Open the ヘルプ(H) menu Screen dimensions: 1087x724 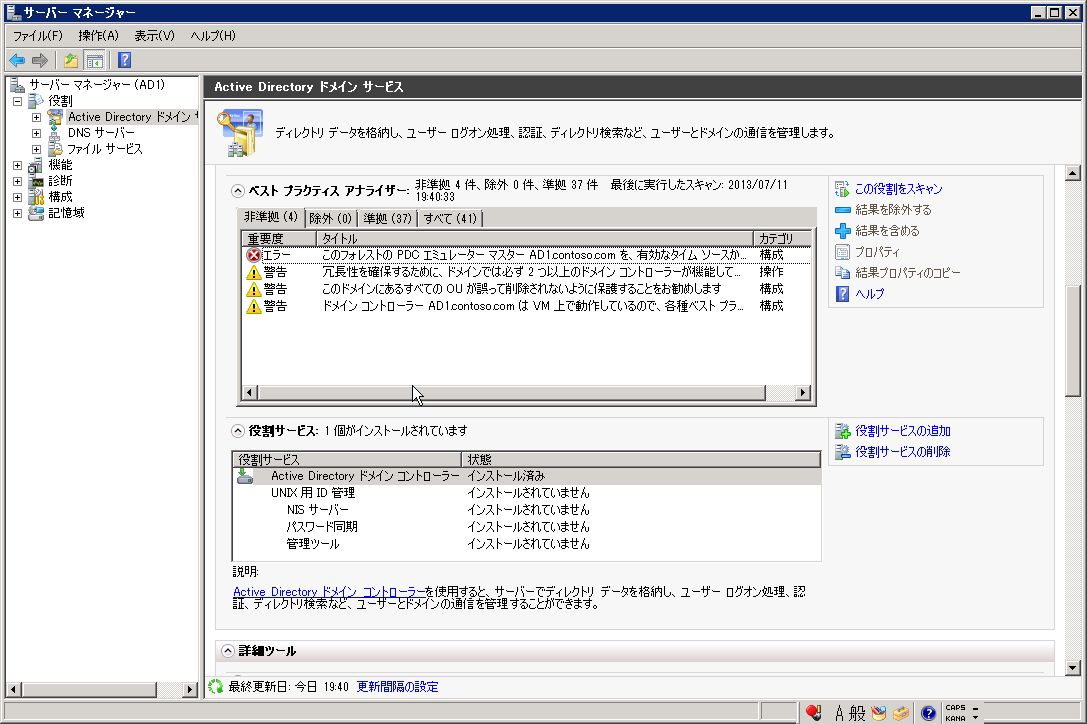pyautogui.click(x=213, y=35)
